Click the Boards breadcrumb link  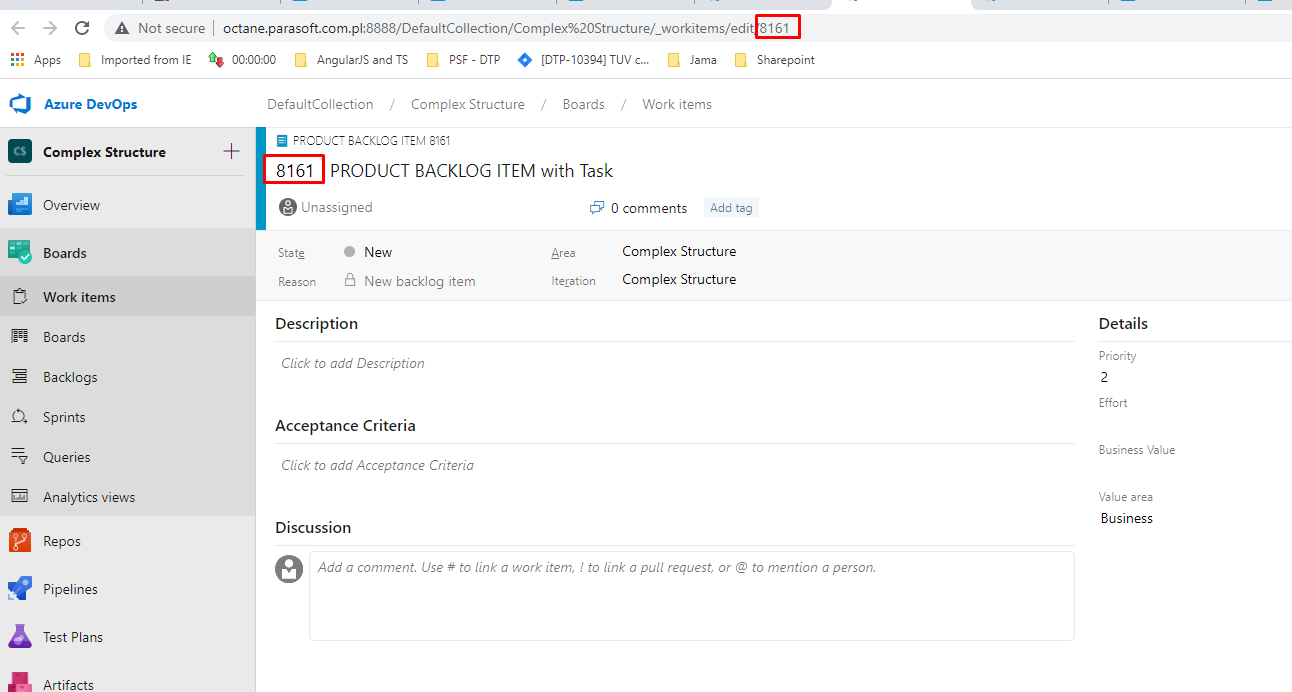584,104
